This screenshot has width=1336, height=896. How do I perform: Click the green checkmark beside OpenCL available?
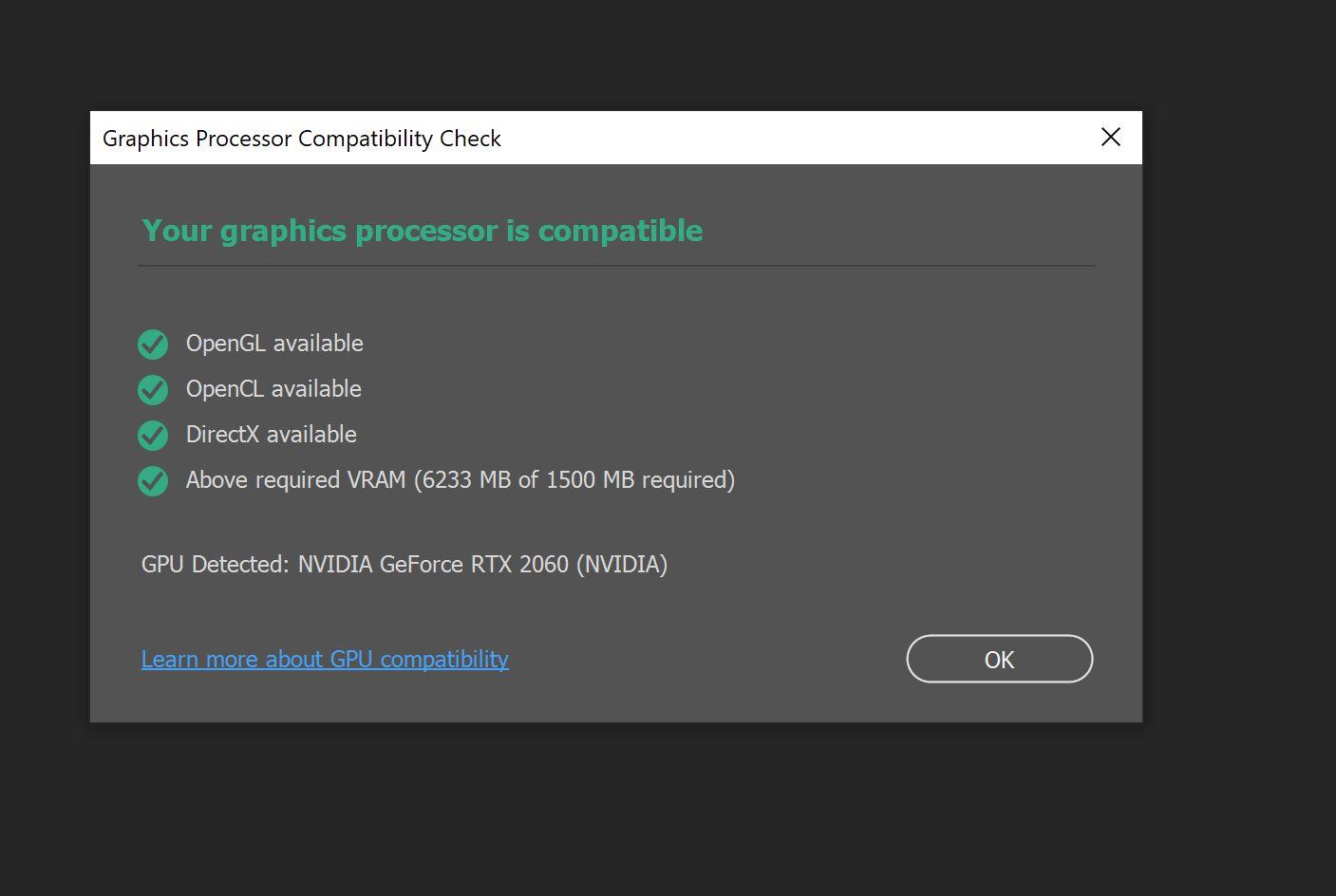click(153, 389)
